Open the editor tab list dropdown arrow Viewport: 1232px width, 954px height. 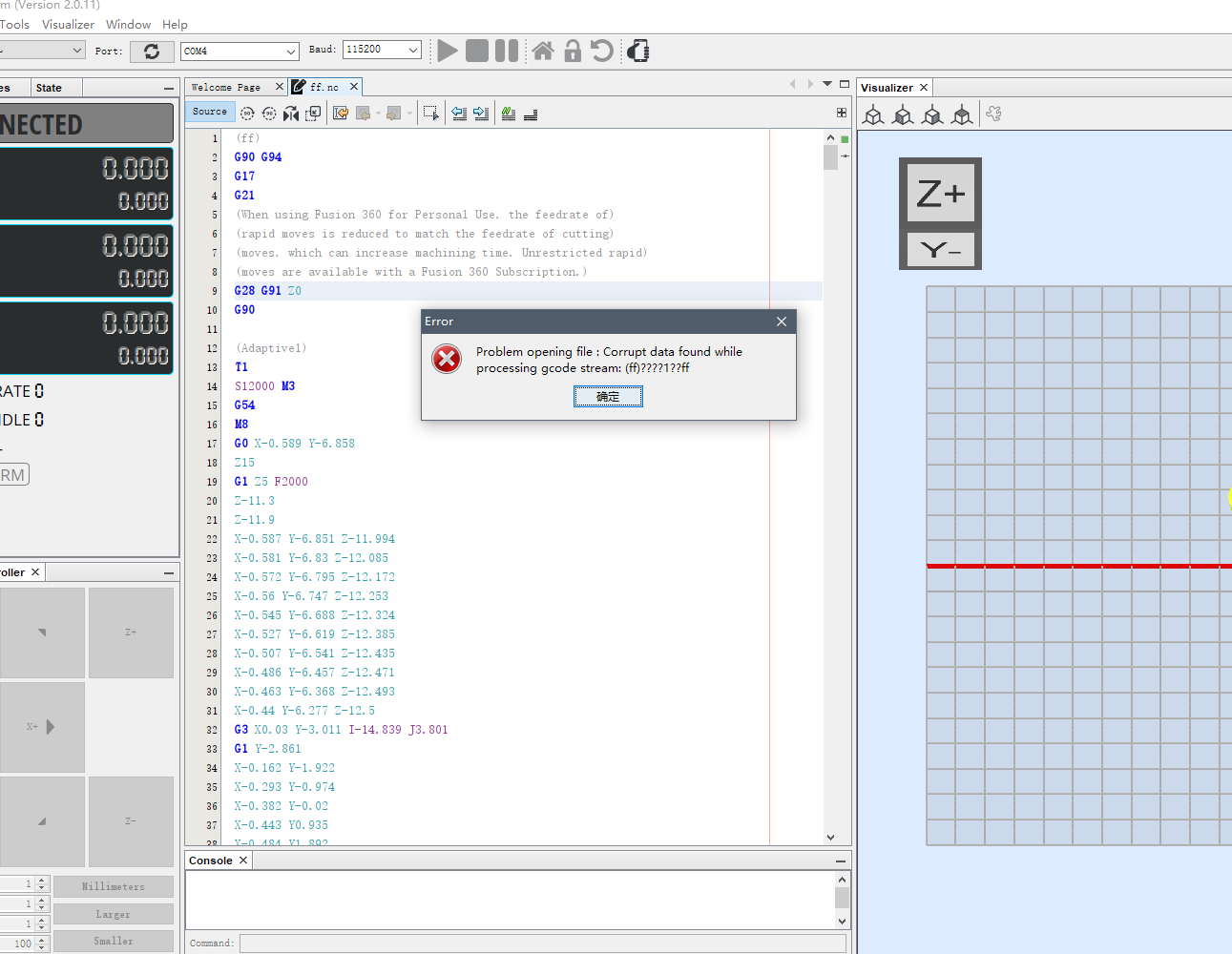827,84
